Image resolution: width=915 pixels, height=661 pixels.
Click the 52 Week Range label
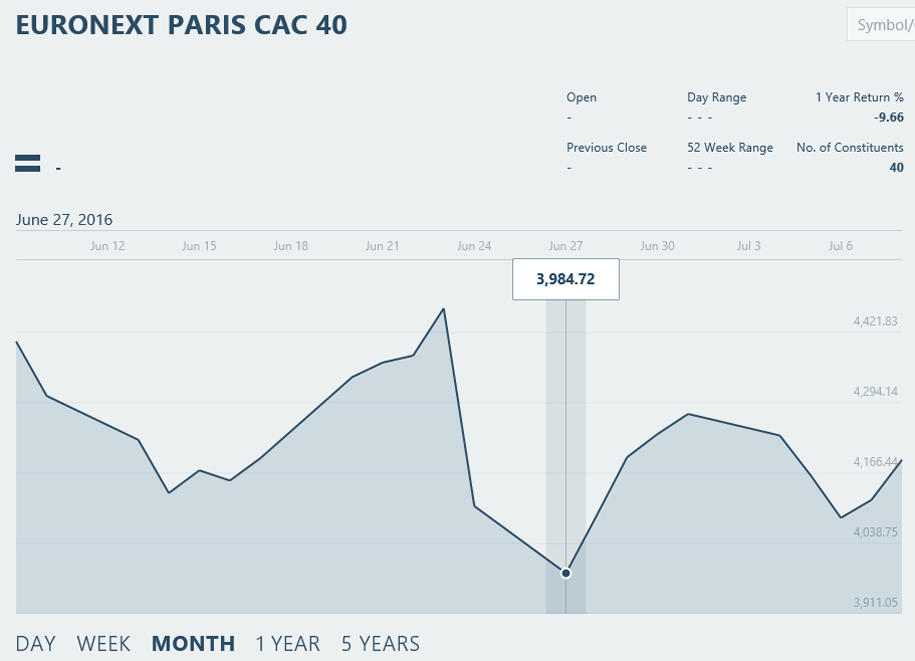730,148
